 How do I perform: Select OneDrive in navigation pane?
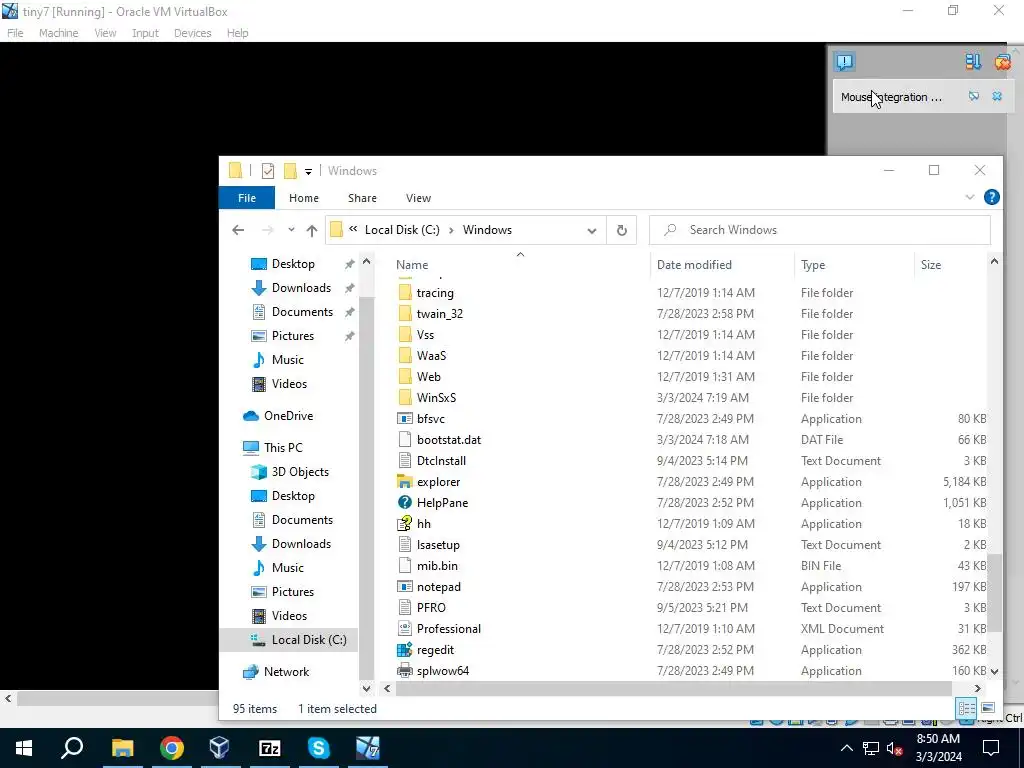288,415
